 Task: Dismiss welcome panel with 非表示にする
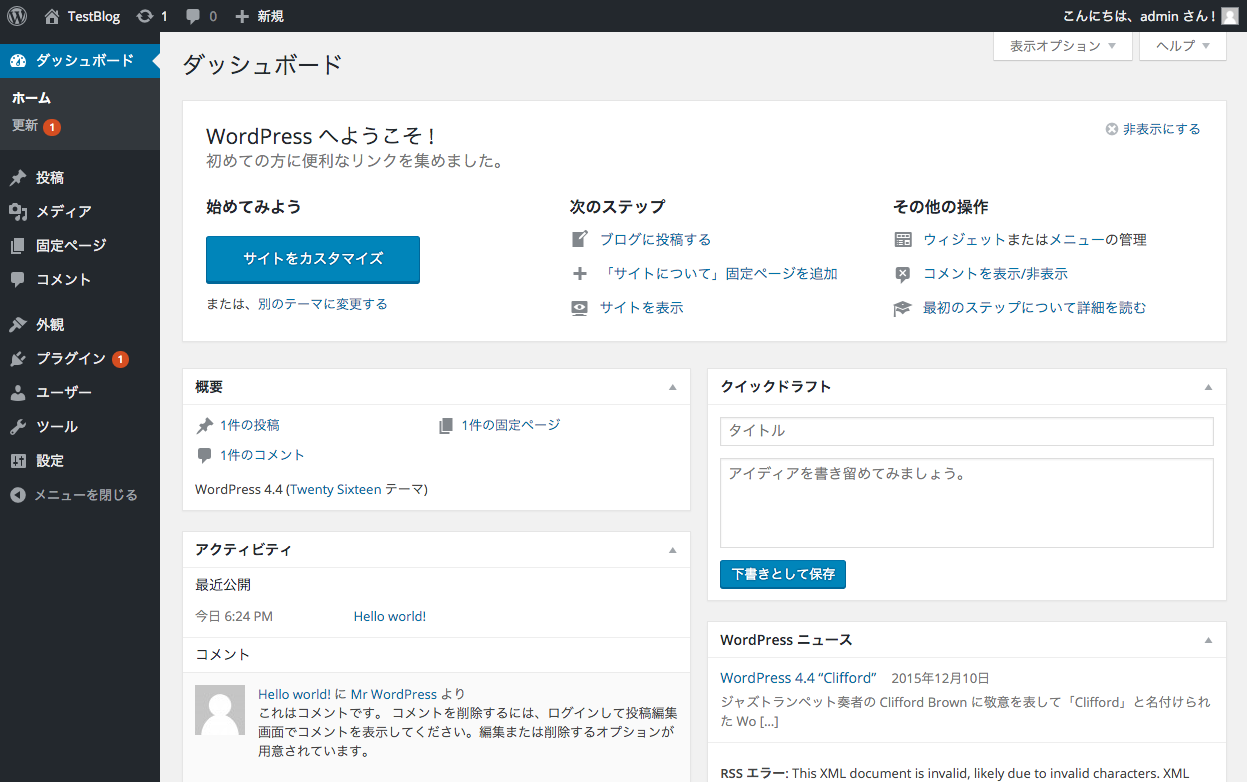point(1153,129)
